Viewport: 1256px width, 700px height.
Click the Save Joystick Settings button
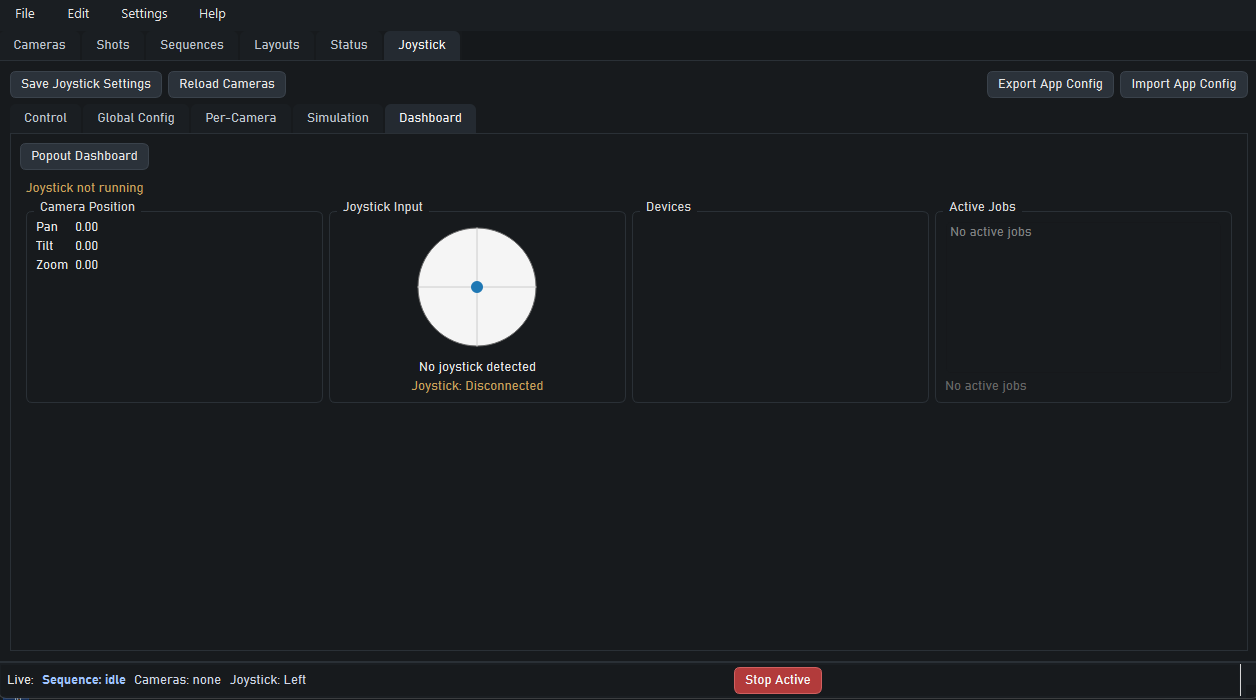click(x=85, y=84)
